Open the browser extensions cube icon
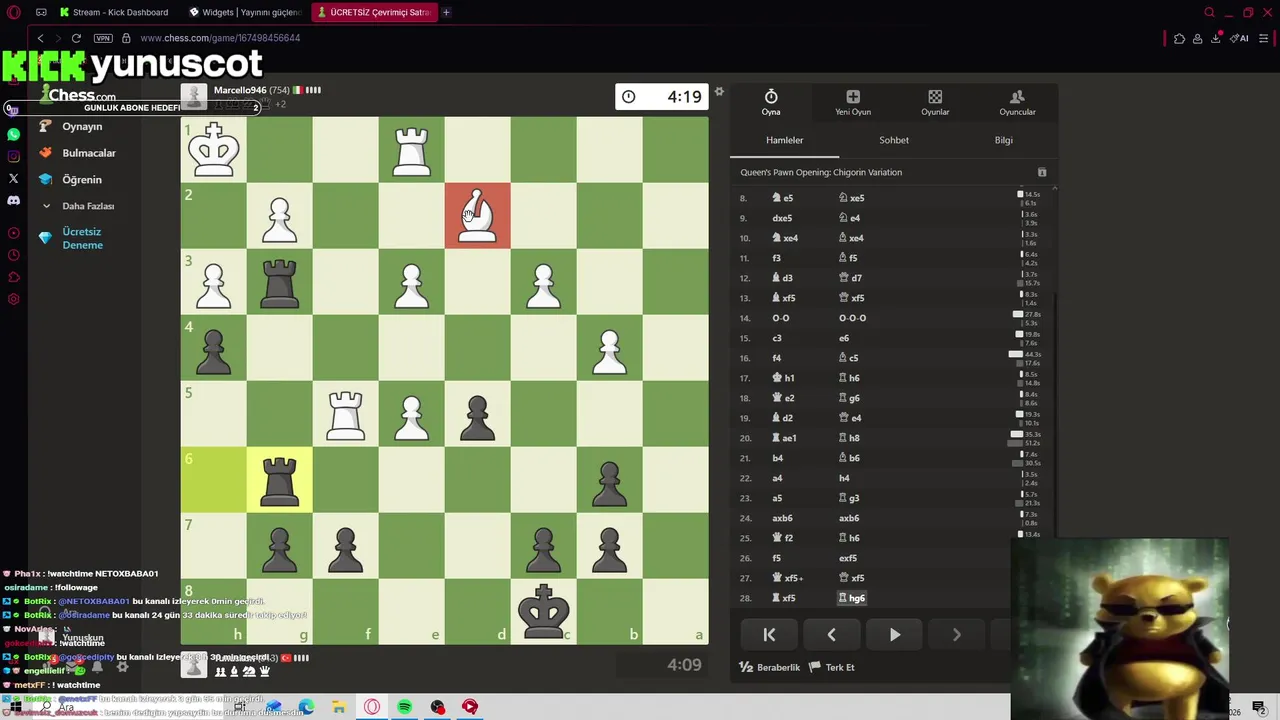This screenshot has height=720, width=1280. tap(1179, 38)
